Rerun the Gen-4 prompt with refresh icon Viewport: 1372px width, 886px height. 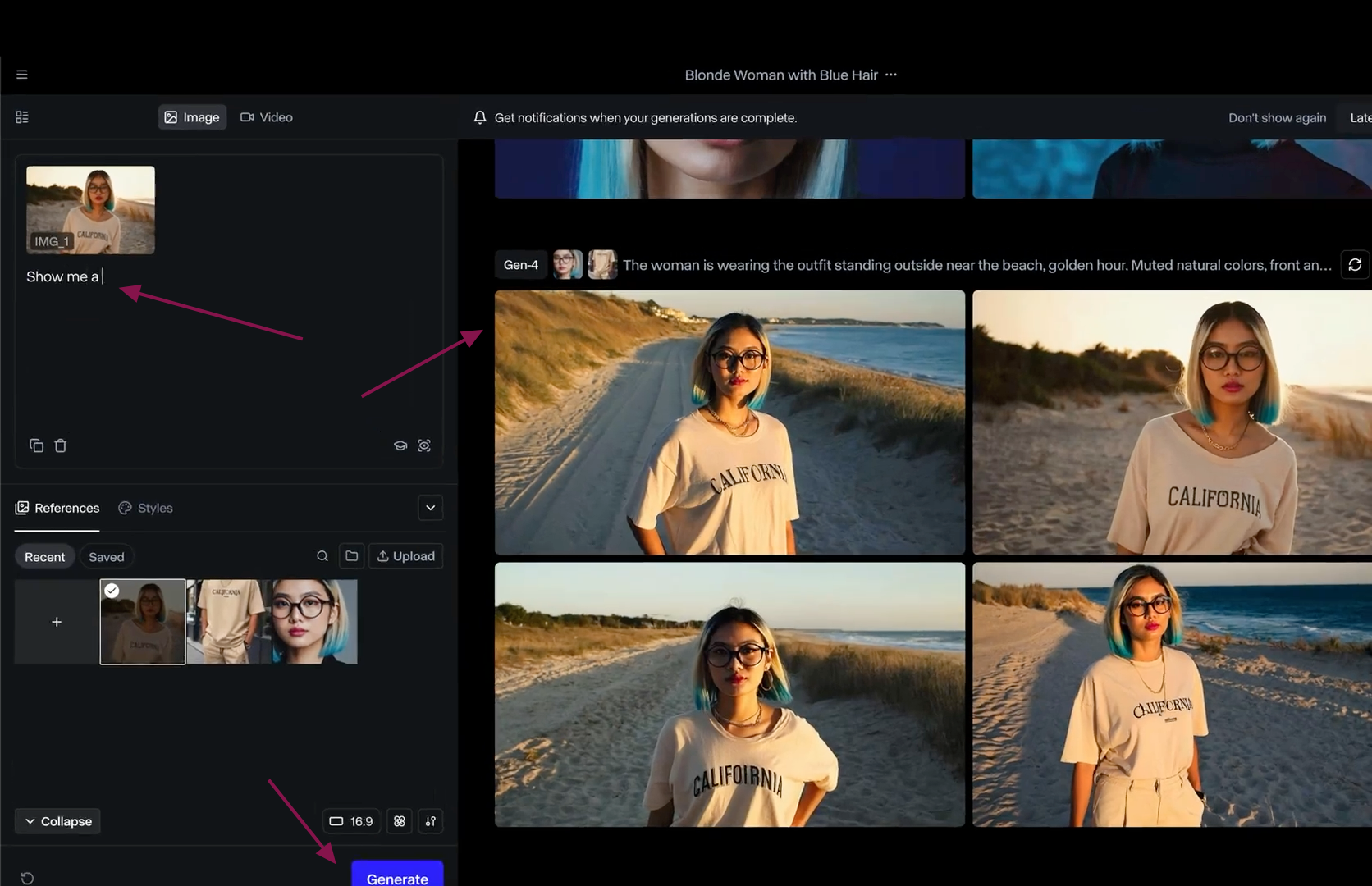(x=1355, y=265)
